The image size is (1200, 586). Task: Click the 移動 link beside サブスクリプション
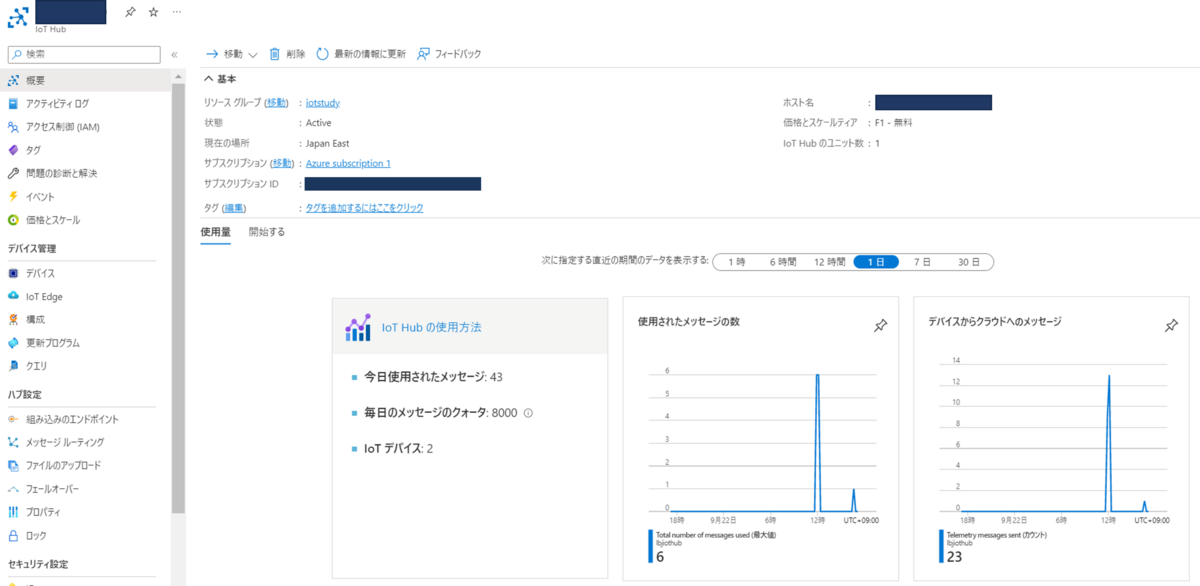tap(284, 163)
